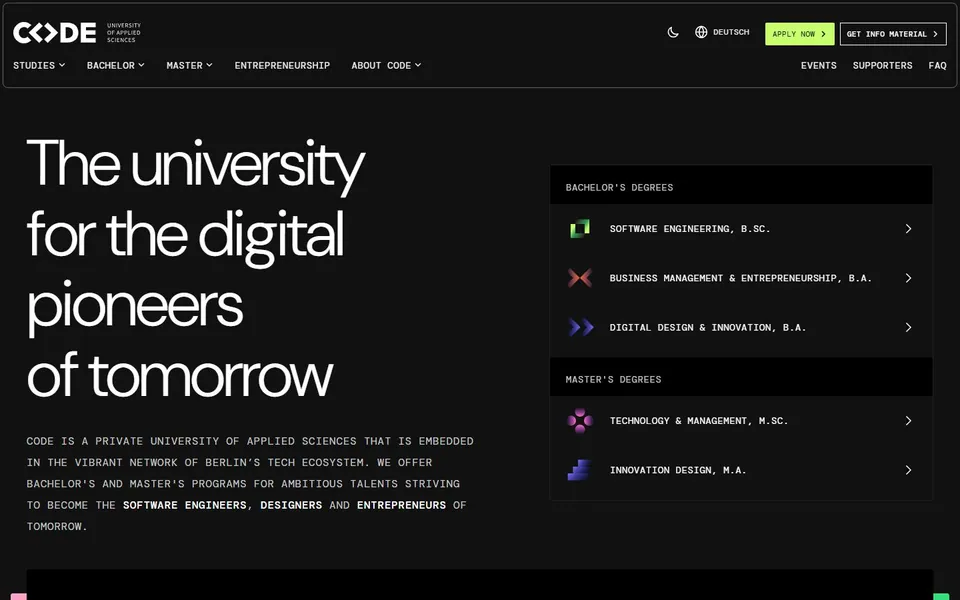The height and width of the screenshot is (600, 960).
Task: Open Technology & Management, M.Sc. program
Action: point(741,421)
